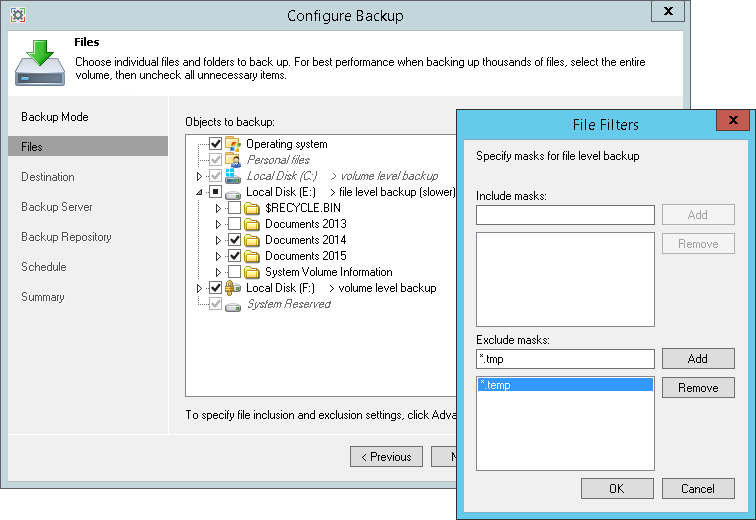The height and width of the screenshot is (520, 756).
Task: Click the Documents 2013 folder icon
Action: [x=252, y=224]
